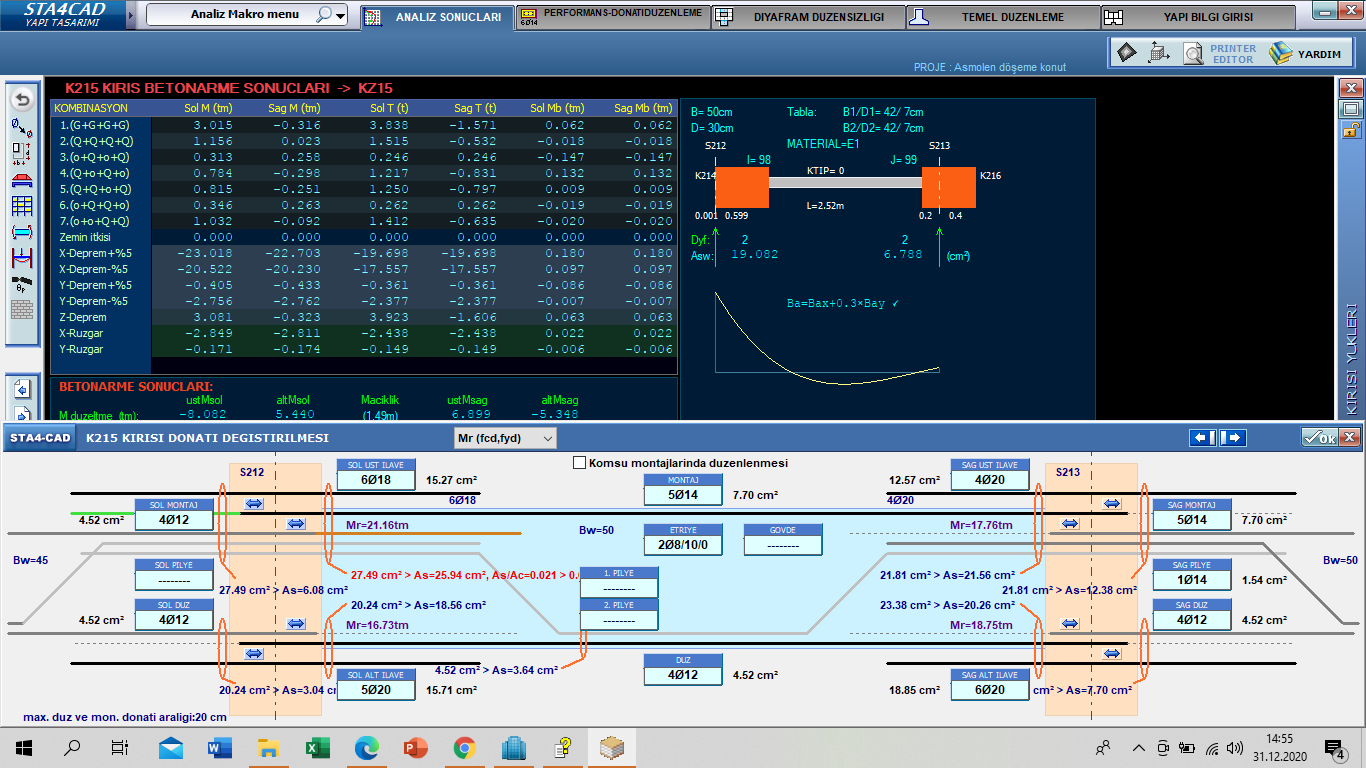Open the 3D axis view icon
The image size is (1366, 768).
[x=1160, y=53]
